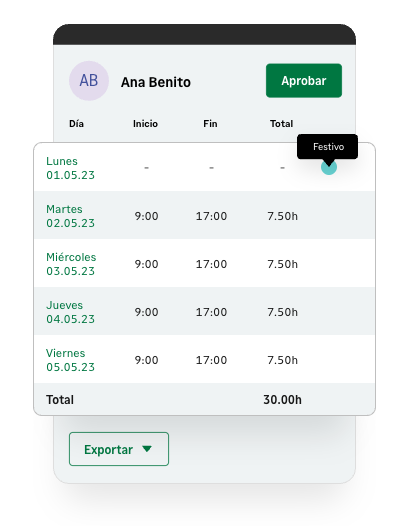Select the Martes 02.05.23 date link
404x526 pixels.
coord(70,216)
